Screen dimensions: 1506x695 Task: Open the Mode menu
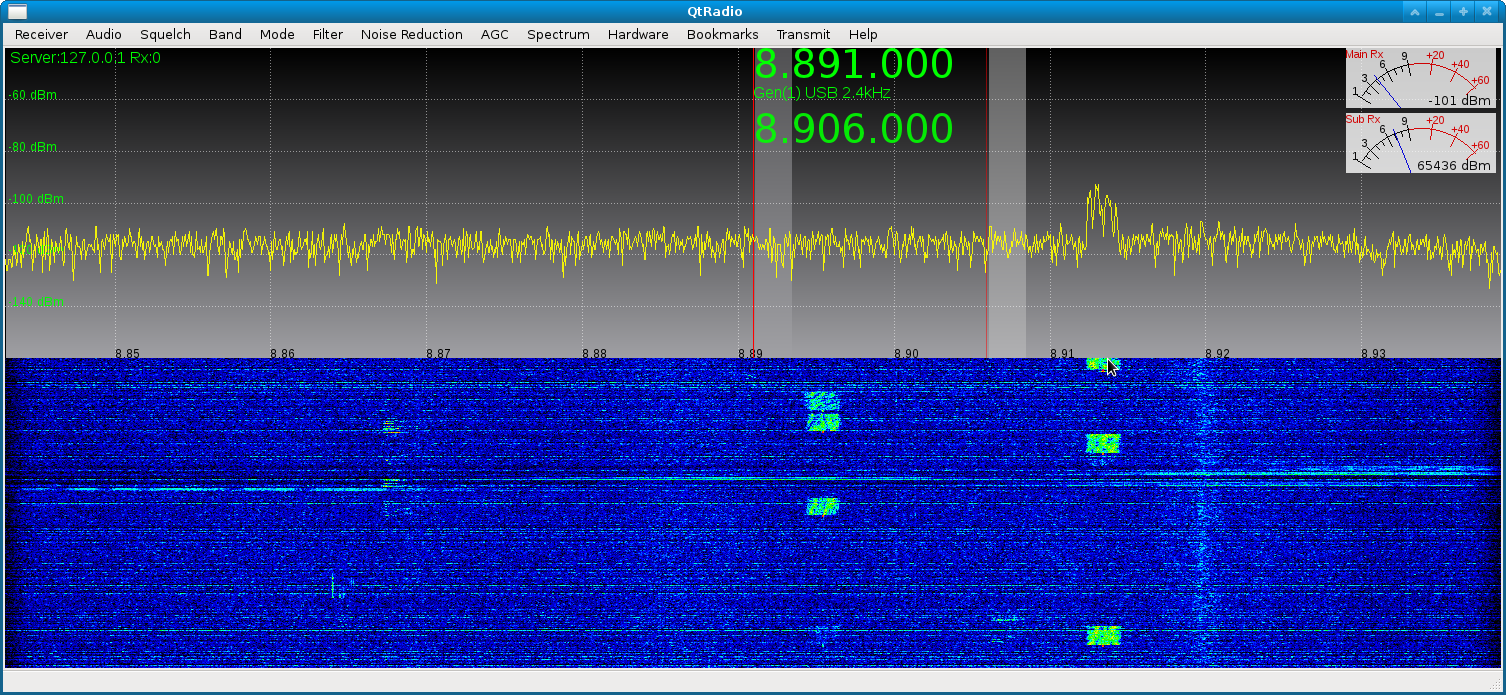(276, 34)
